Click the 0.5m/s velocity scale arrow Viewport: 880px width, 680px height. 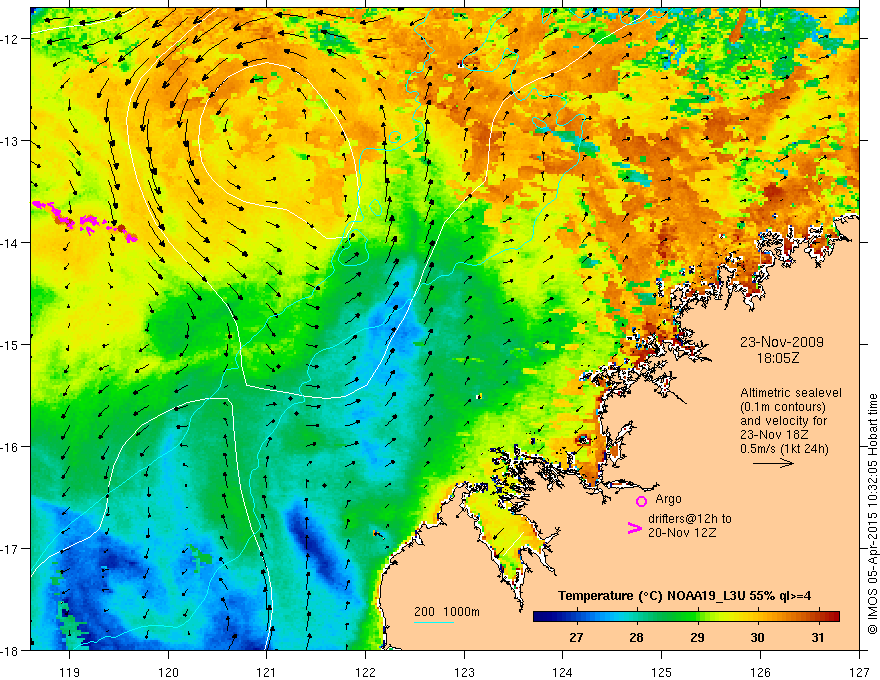coord(773,463)
